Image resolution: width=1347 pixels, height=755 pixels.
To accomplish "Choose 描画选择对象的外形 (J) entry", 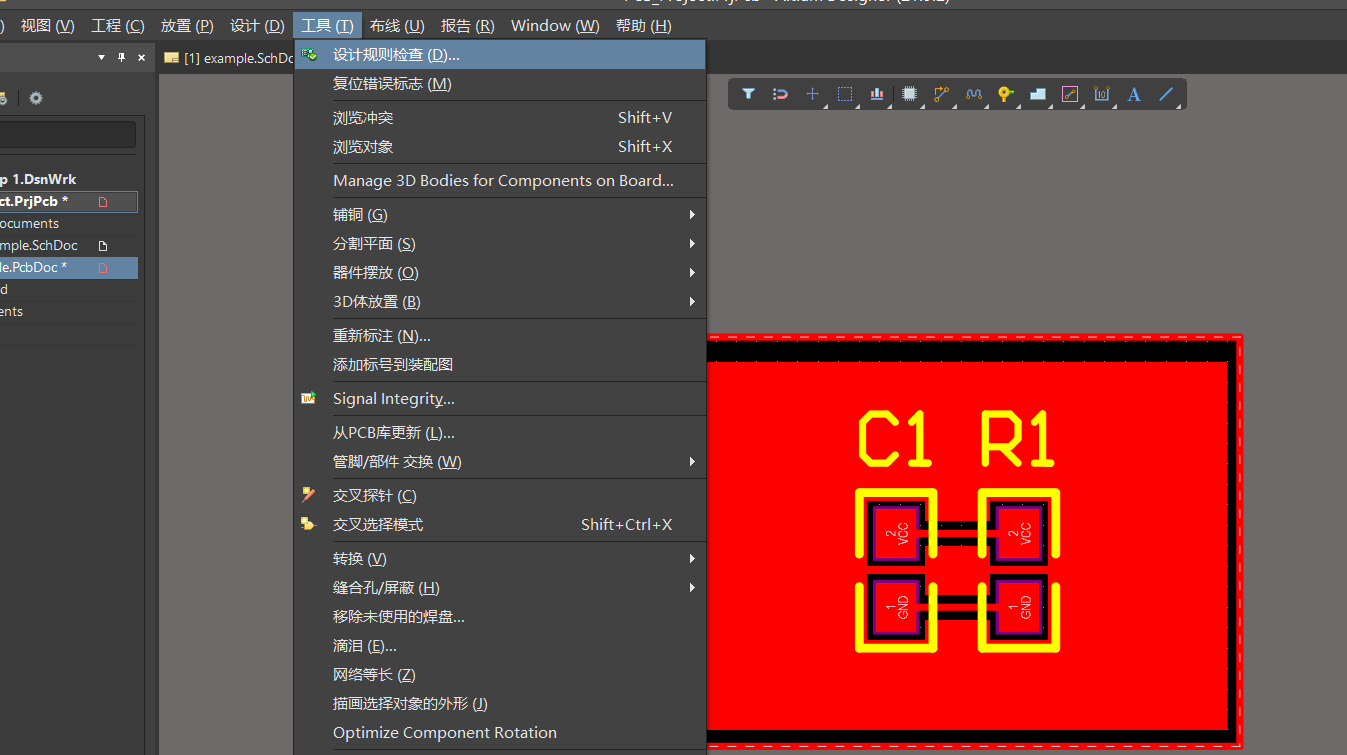I will pos(500,704).
